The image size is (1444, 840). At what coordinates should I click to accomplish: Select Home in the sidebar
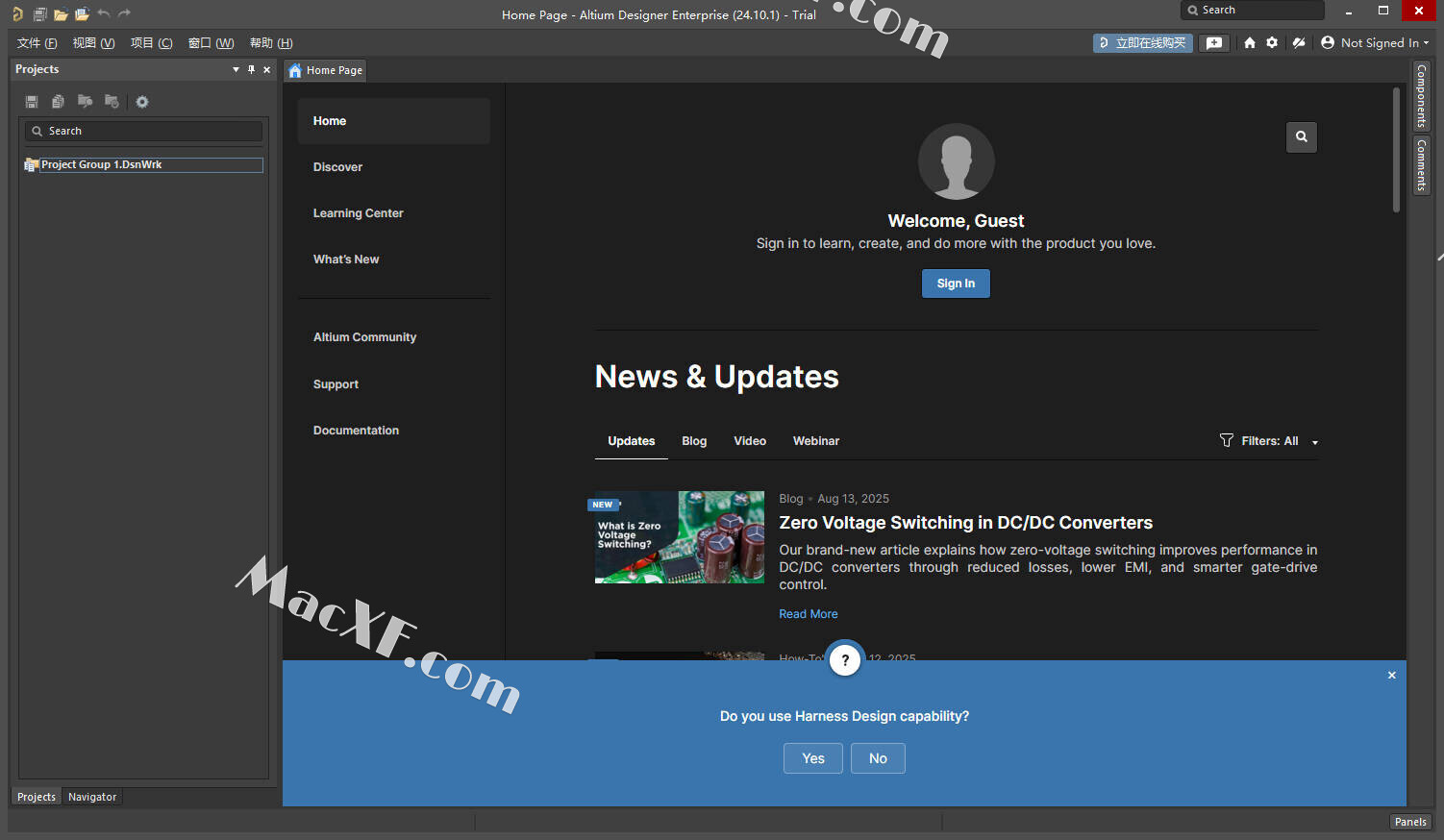[393, 121]
